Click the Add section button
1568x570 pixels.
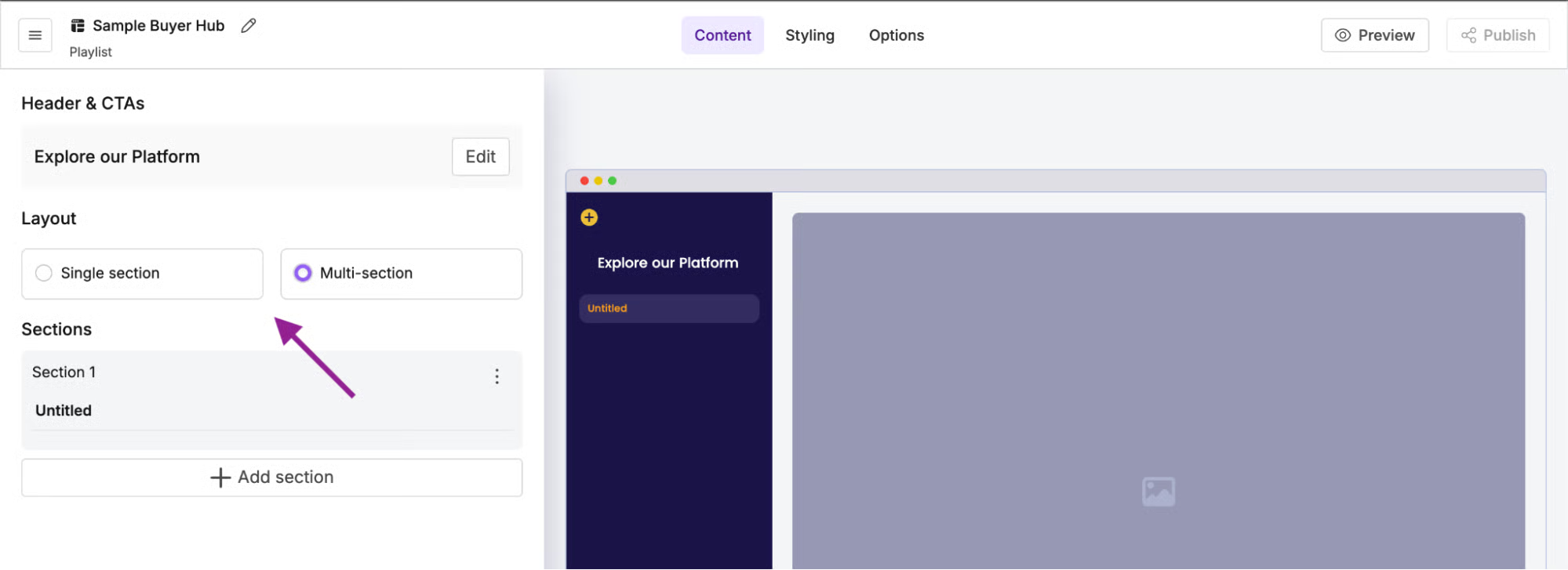[271, 477]
